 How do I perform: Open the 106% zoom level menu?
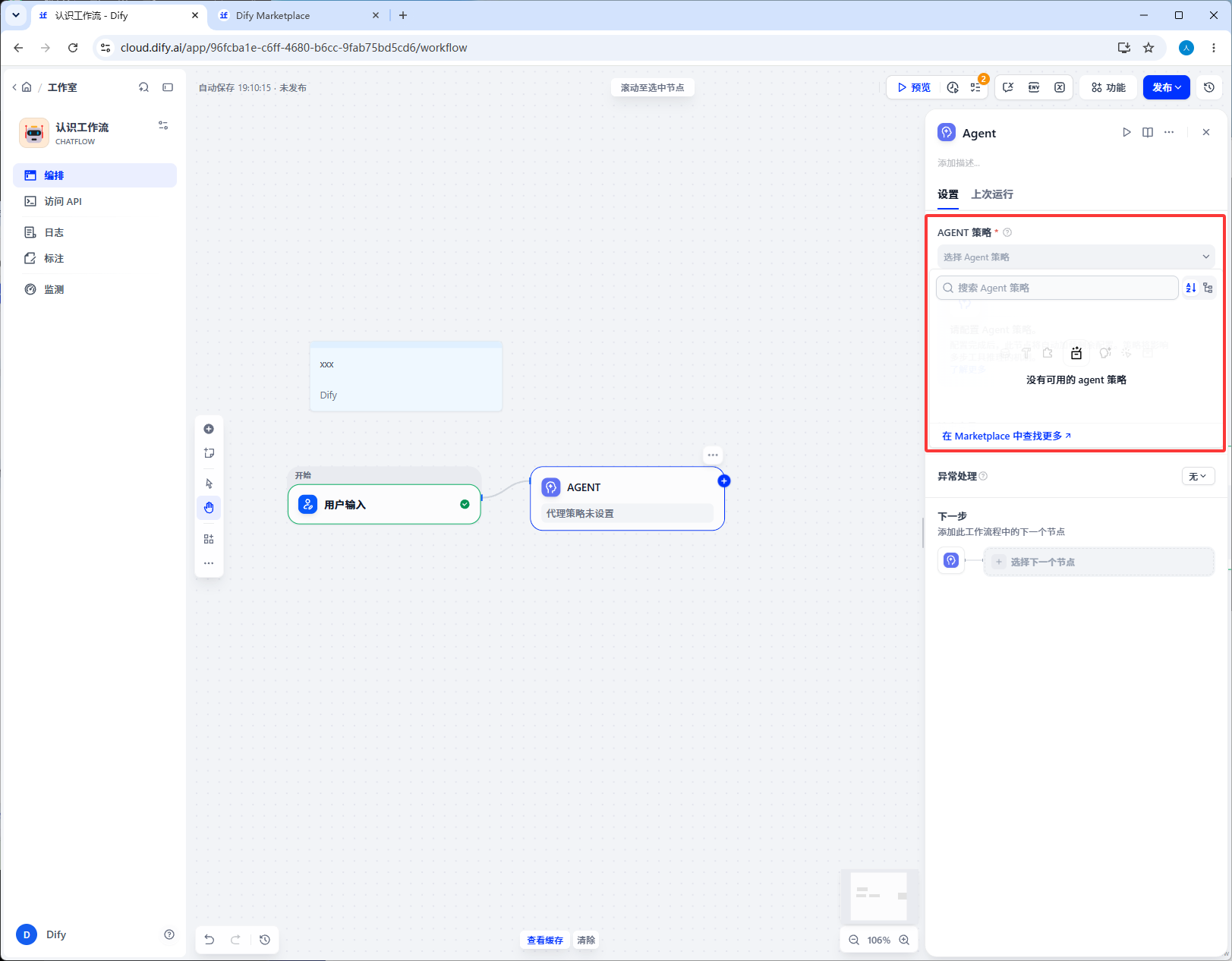[879, 940]
